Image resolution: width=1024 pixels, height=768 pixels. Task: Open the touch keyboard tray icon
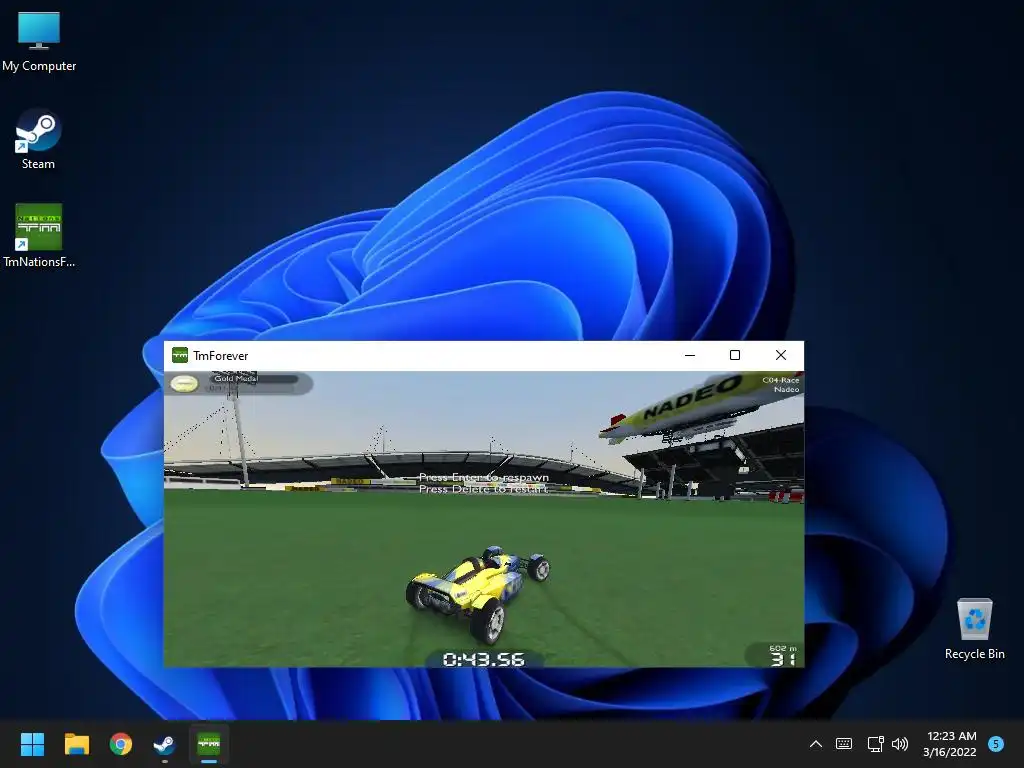click(x=844, y=744)
